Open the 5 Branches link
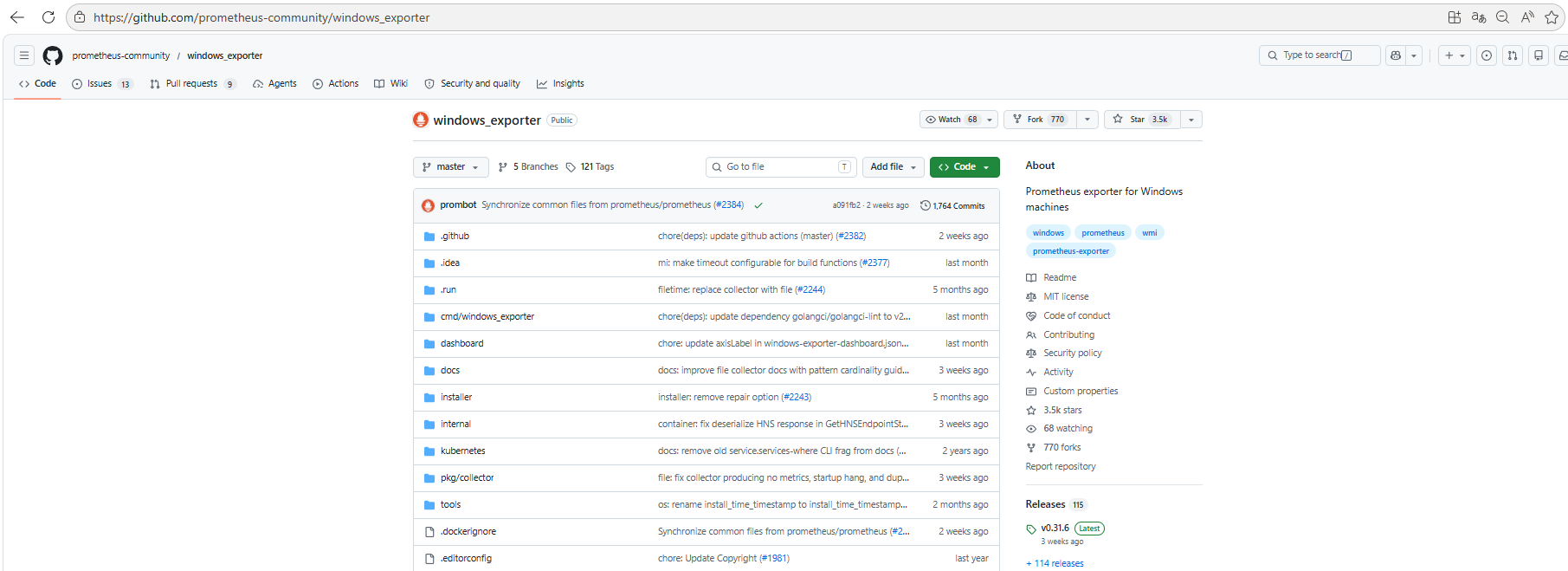This screenshot has height=571, width=1568. click(528, 167)
